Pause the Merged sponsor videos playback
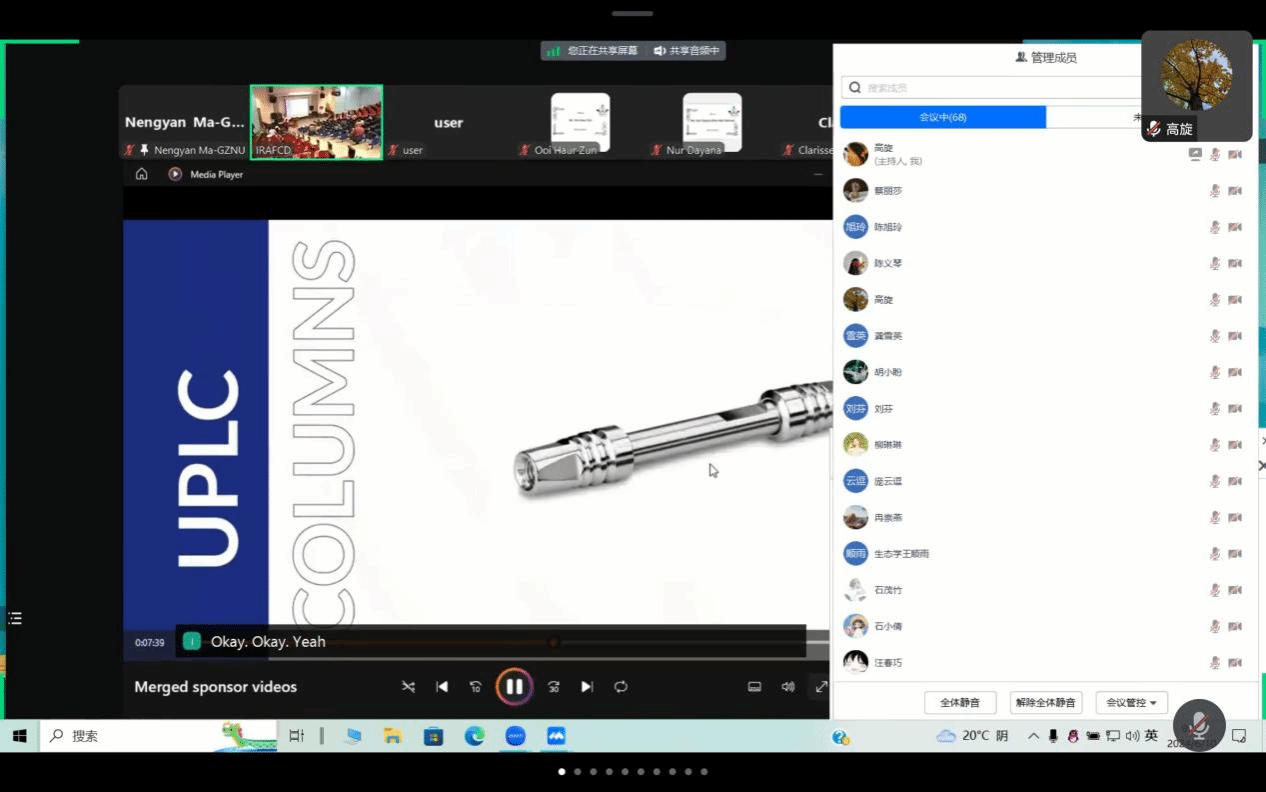Image resolution: width=1266 pixels, height=792 pixels. tap(514, 687)
